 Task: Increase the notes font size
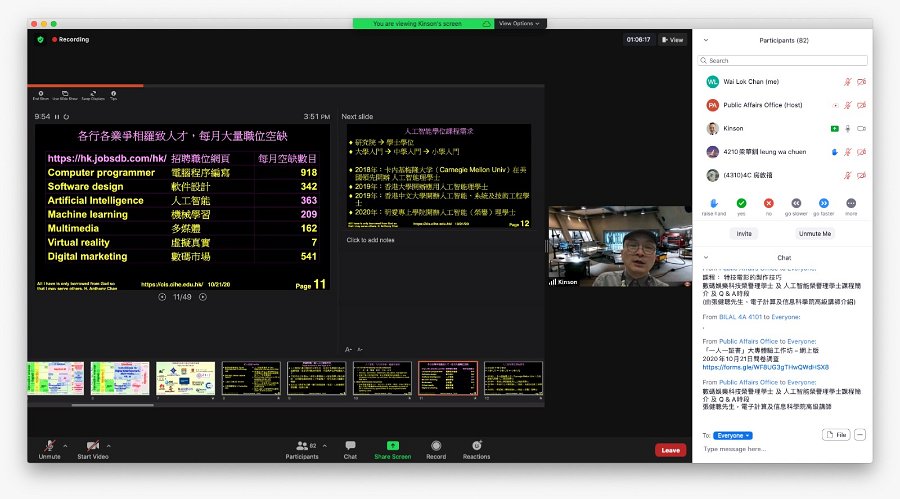[x=348, y=349]
